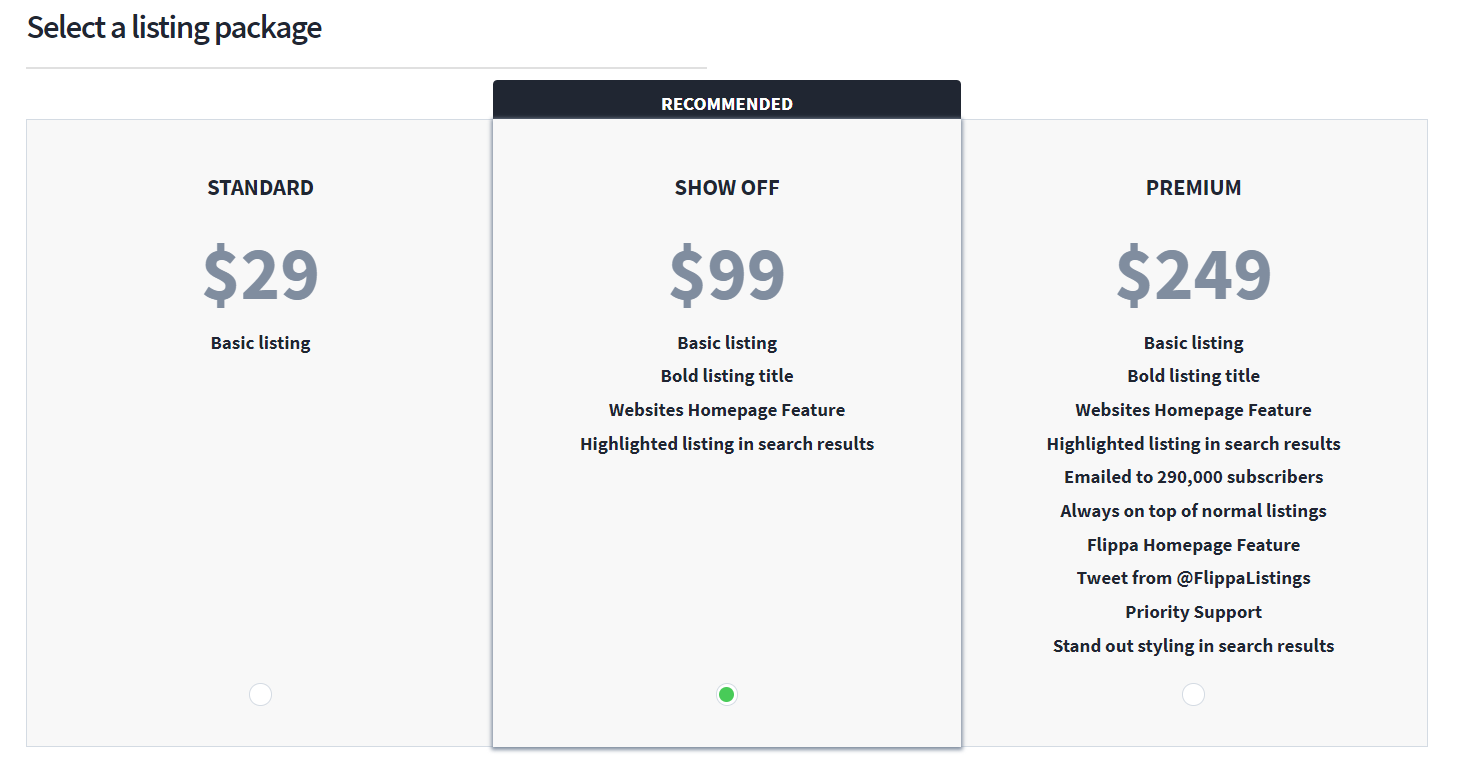The width and height of the screenshot is (1461, 773).
Task: Click 'Bold listing title' in Show Off
Action: (x=727, y=376)
